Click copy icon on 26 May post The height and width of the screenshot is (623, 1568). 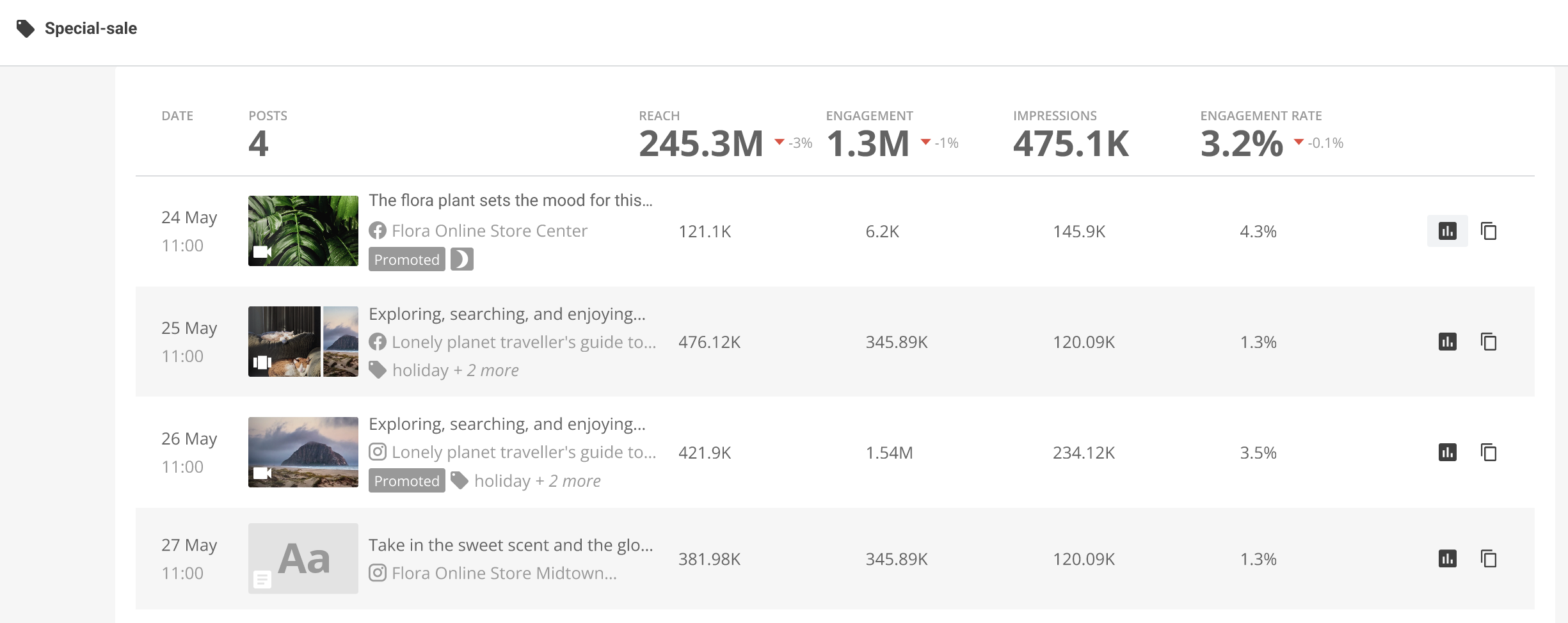coord(1489,452)
